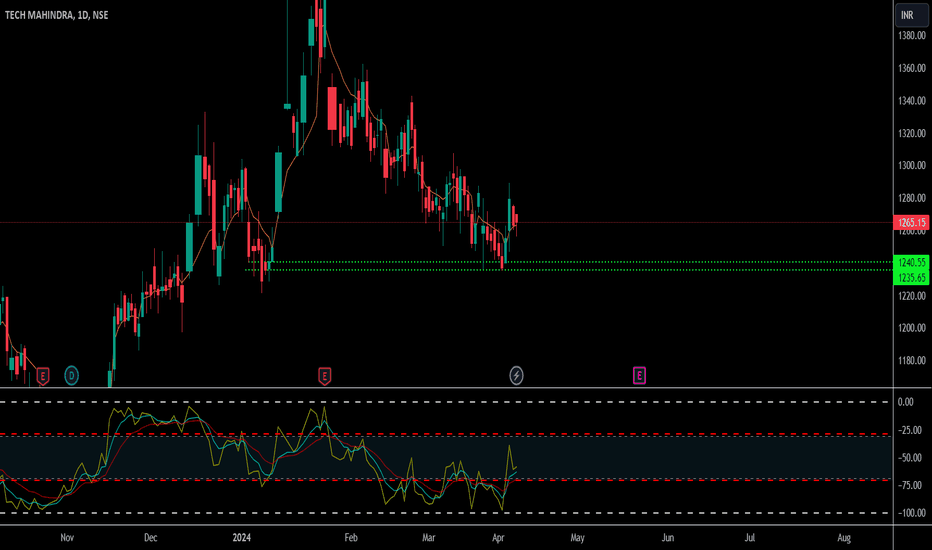Click the green 1235.65 price level label
Image resolution: width=932 pixels, height=550 pixels.
click(912, 278)
